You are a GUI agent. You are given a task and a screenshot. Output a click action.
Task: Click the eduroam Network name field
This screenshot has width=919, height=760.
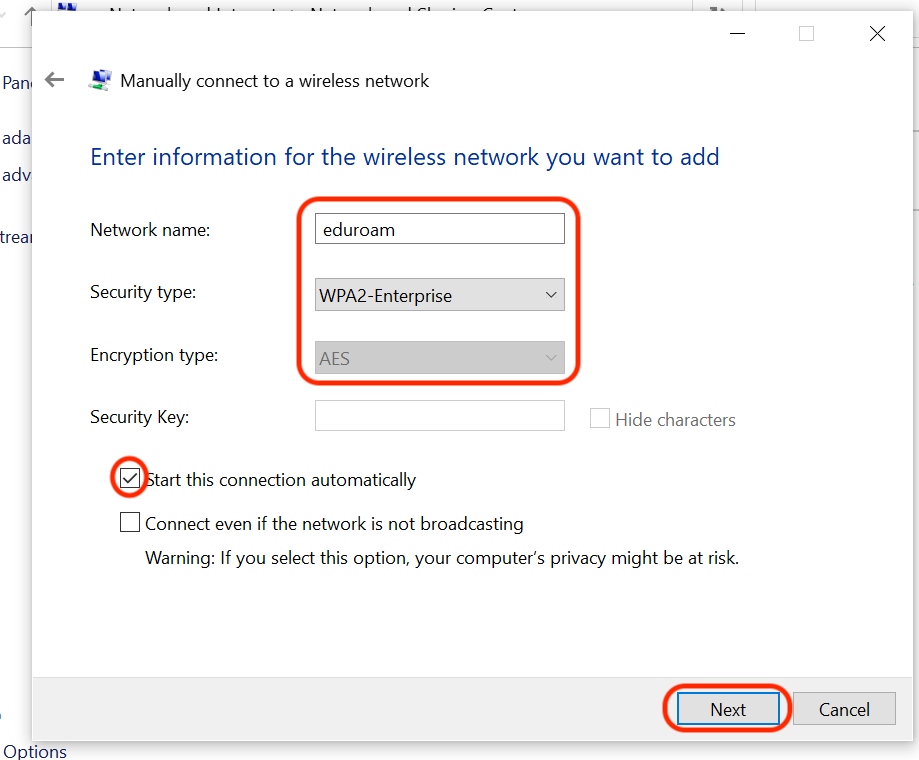pyautogui.click(x=440, y=229)
